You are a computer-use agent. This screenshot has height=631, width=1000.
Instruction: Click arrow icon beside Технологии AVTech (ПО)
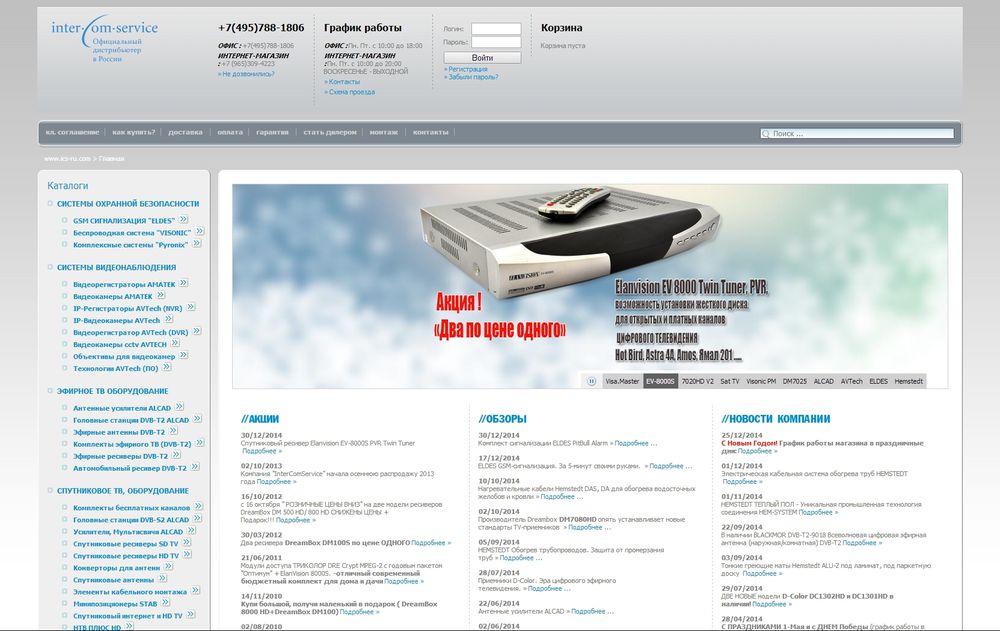pos(166,367)
